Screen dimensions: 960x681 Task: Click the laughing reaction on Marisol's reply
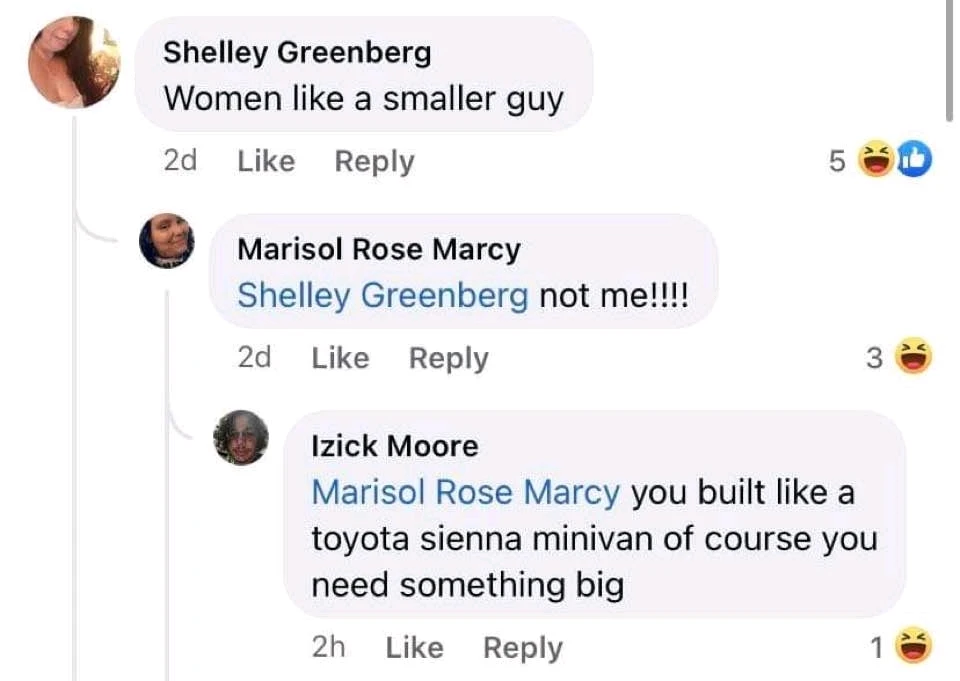coord(911,357)
